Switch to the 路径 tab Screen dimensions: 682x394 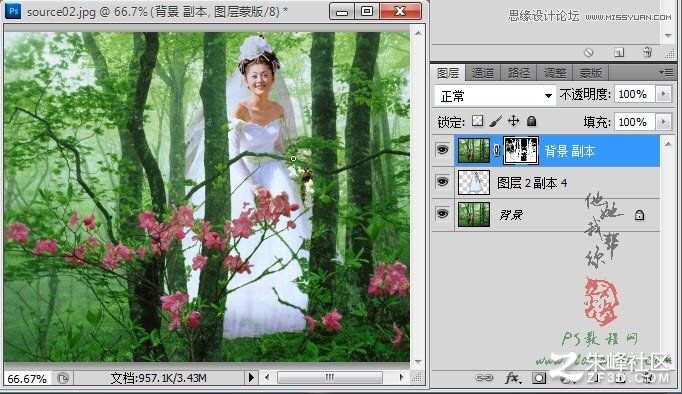point(519,73)
